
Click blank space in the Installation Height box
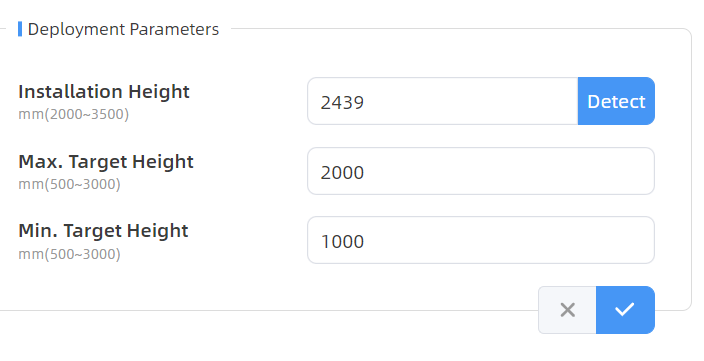[471, 101]
